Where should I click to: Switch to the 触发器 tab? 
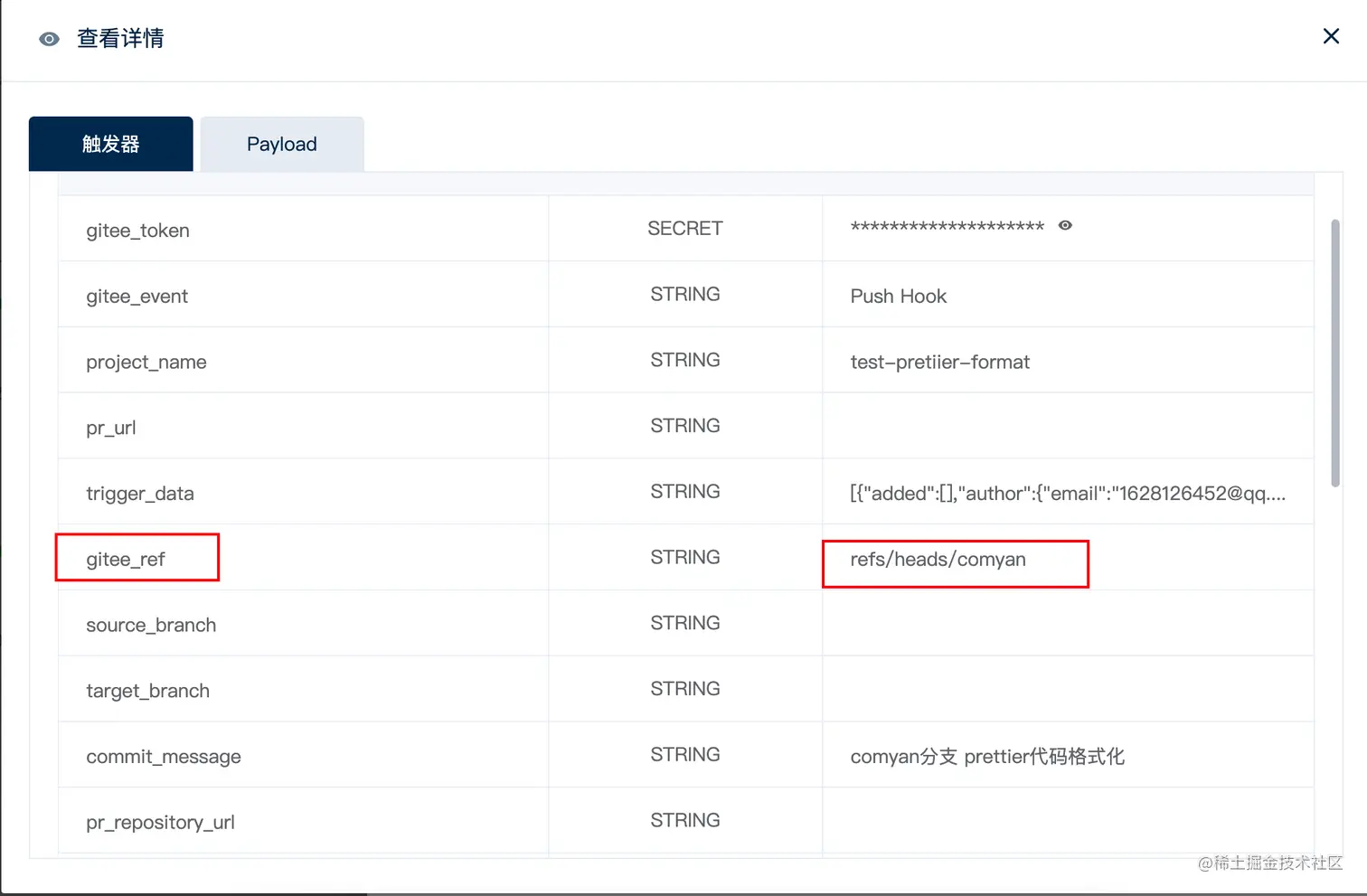(x=110, y=144)
